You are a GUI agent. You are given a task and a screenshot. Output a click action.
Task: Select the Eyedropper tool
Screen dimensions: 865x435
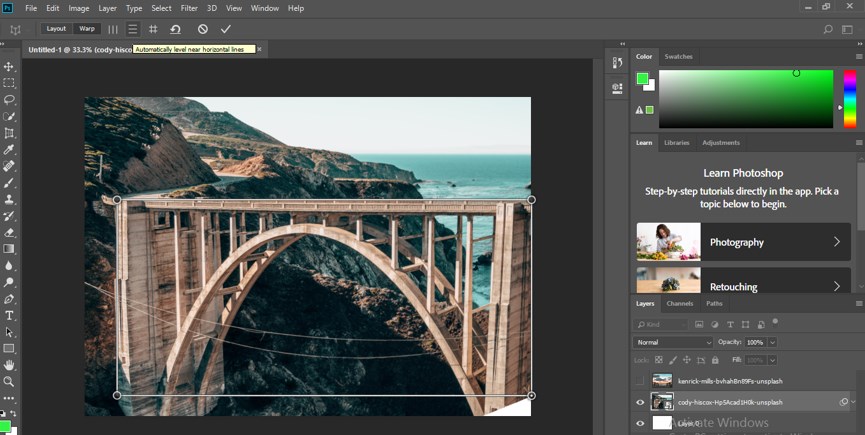click(9, 149)
